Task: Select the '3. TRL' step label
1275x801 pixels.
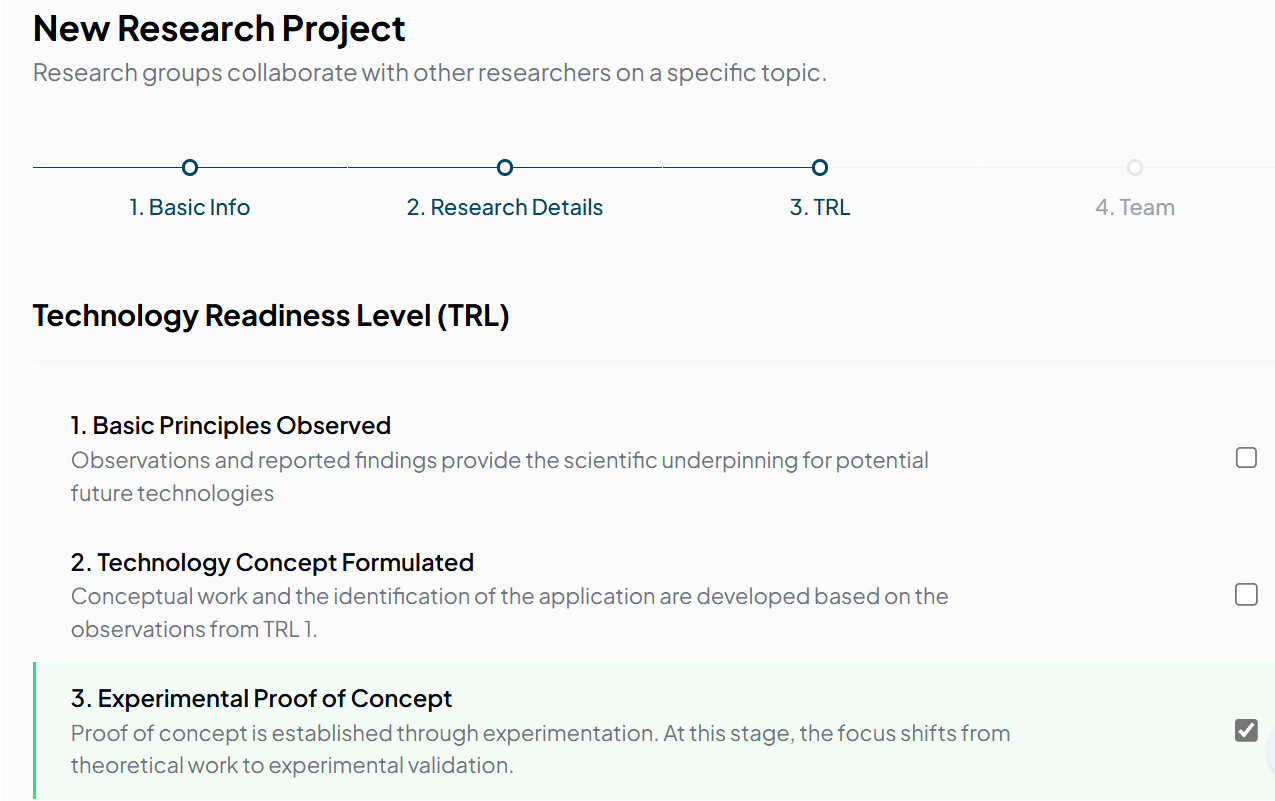Action: 820,208
